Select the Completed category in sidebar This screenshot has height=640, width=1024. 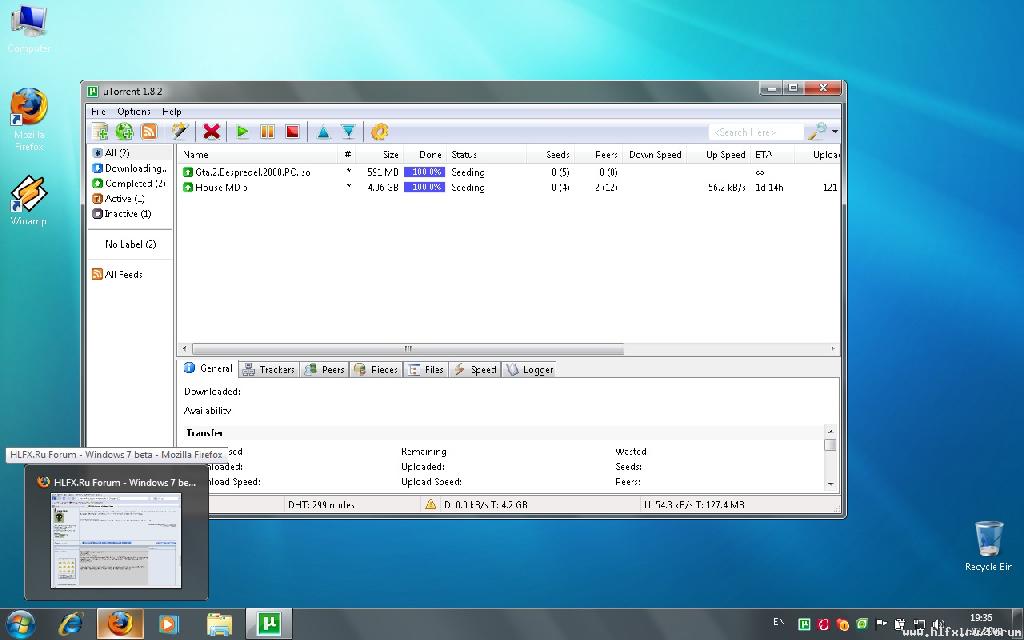click(x=129, y=184)
